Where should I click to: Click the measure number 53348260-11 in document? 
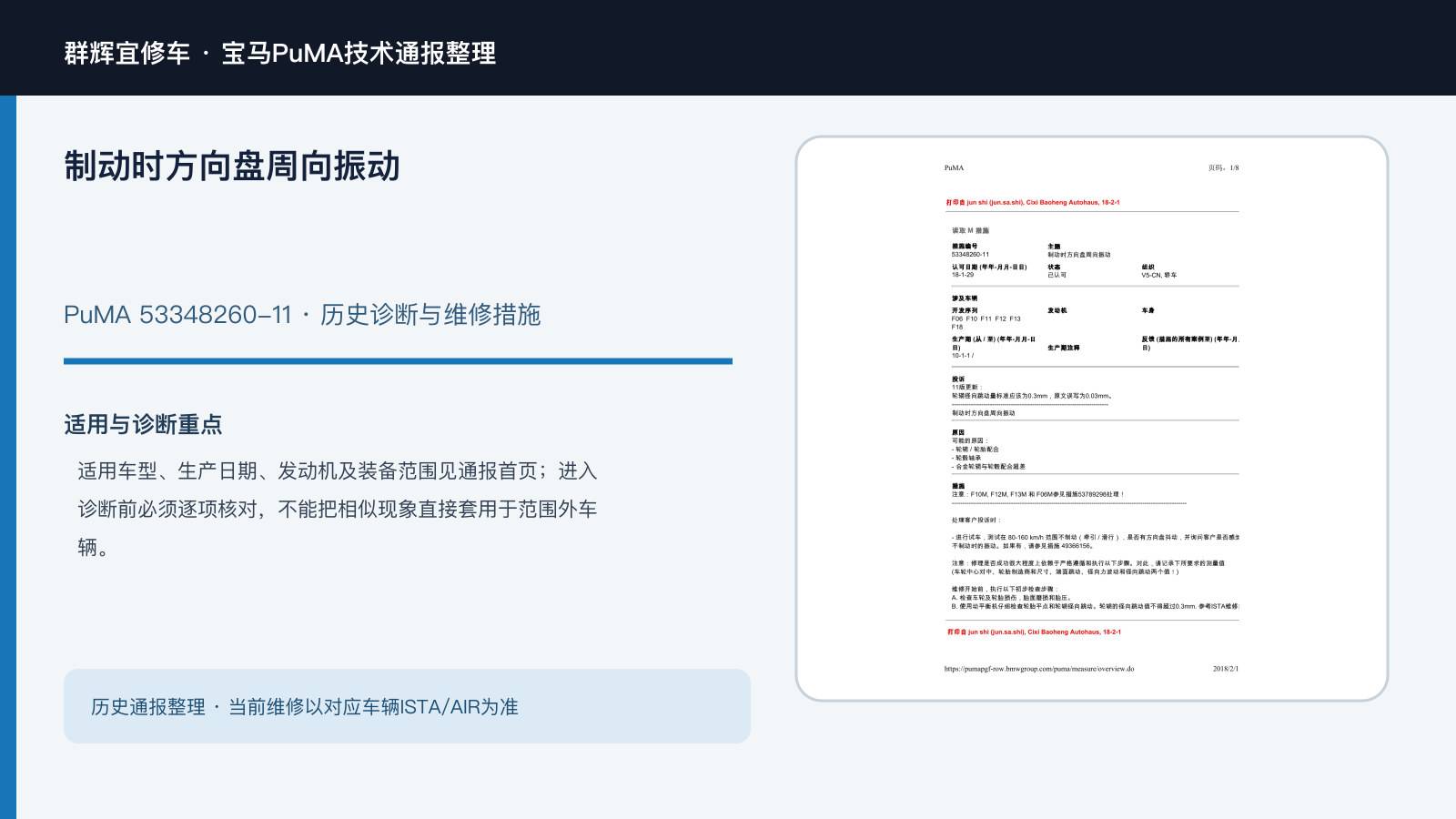coord(971,255)
